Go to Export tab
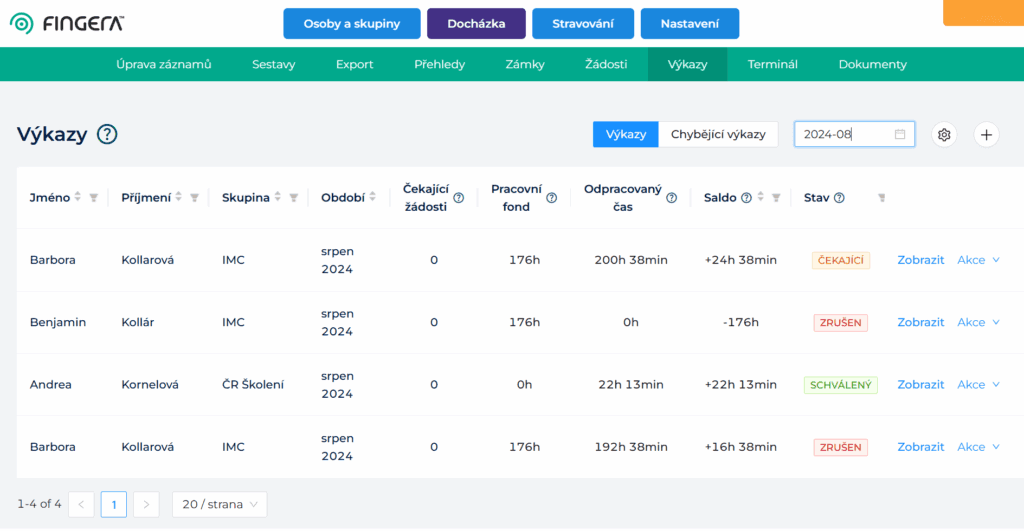 (x=355, y=64)
